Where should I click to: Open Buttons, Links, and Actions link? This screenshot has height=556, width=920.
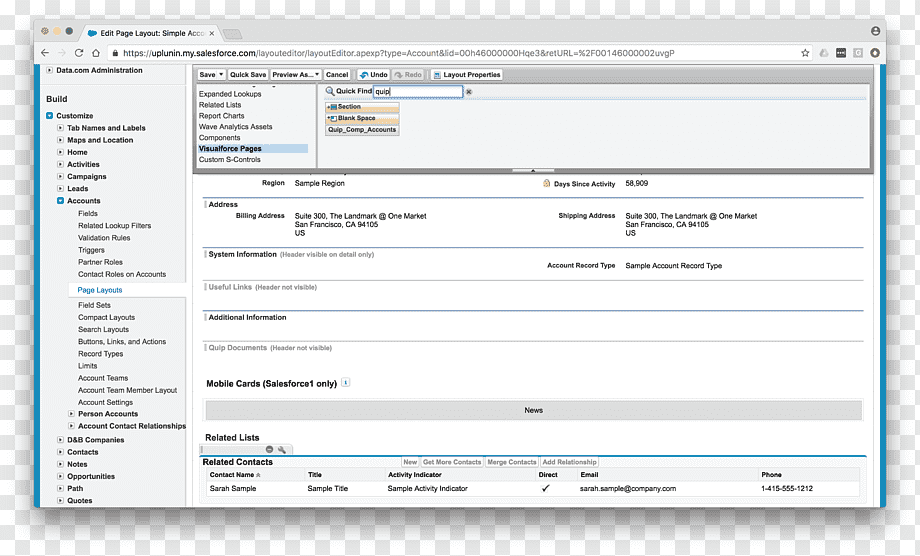click(122, 341)
